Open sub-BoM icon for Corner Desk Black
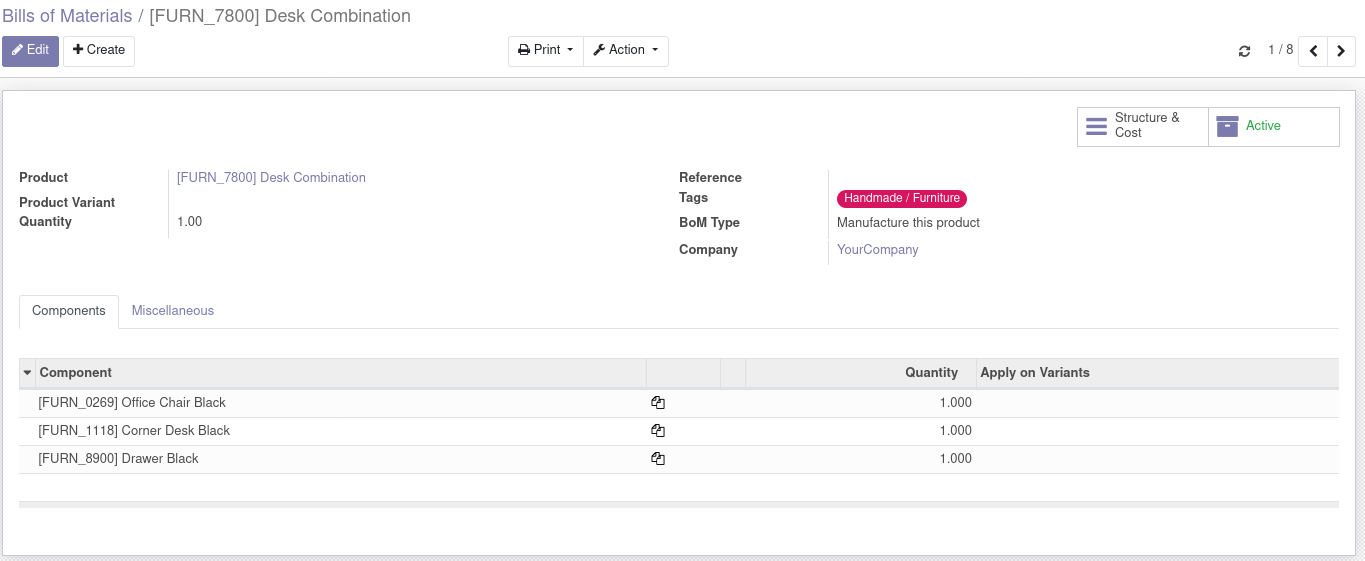Screen dimensions: 1365x561 [658, 431]
